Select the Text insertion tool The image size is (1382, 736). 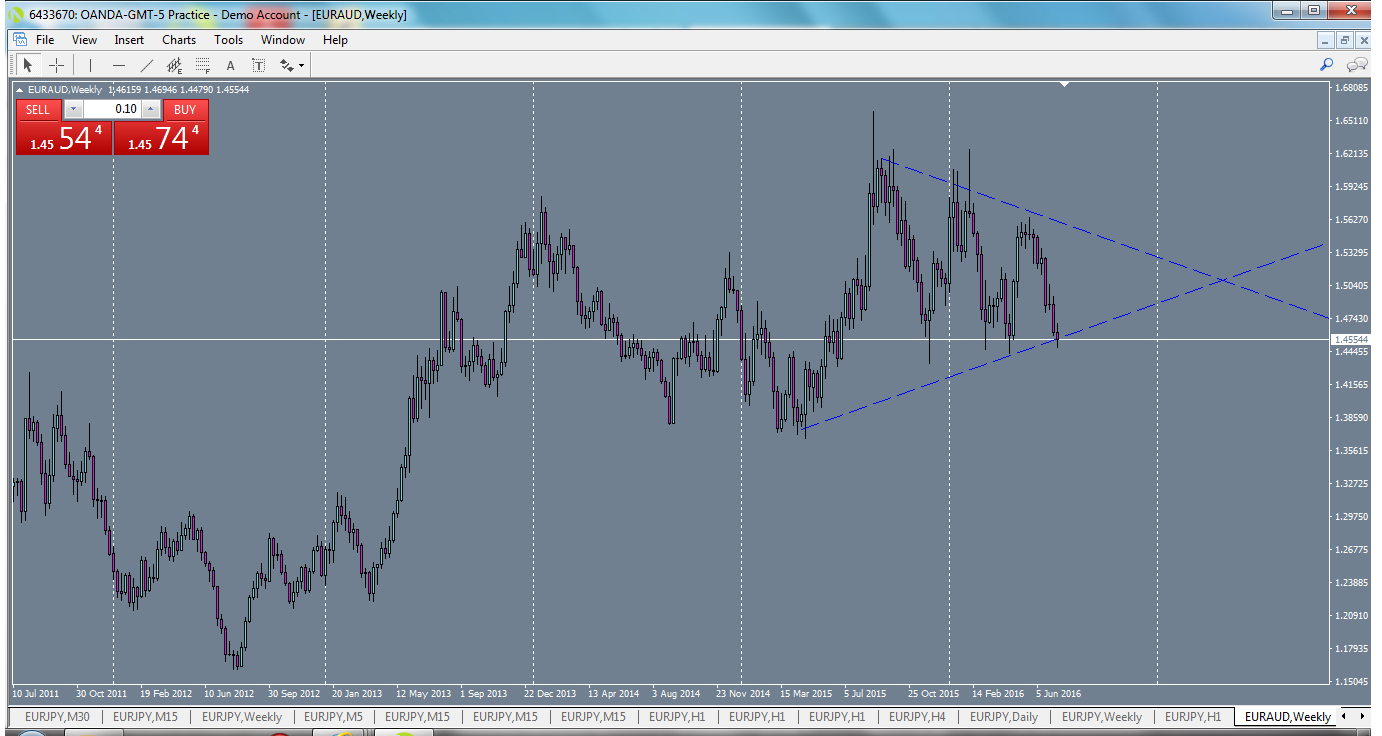tap(230, 65)
